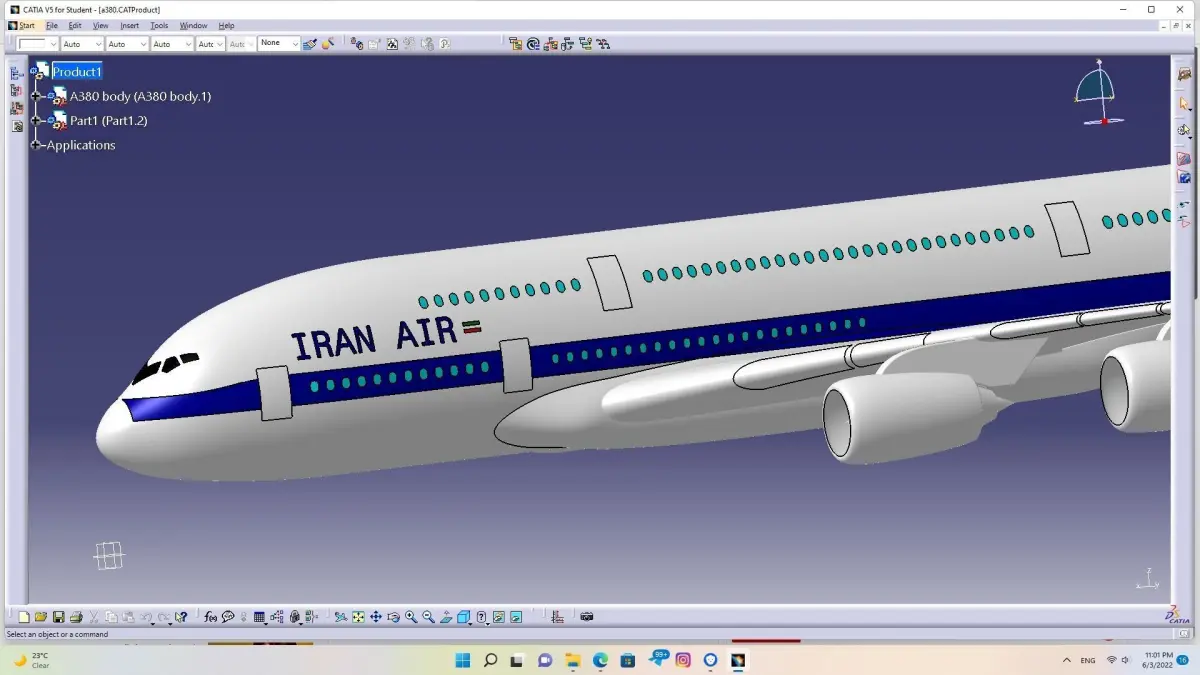Select Product1 in the specification tree
Viewport: 1200px width, 675px height.
click(77, 72)
